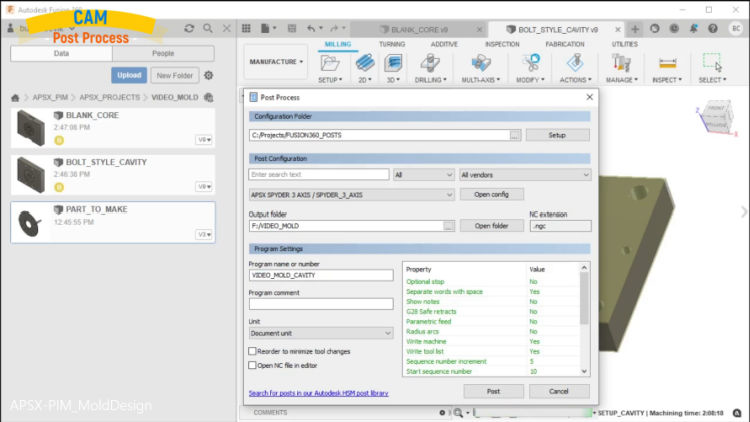750x422 pixels.
Task: Browse for configuration folder with ellipsis button
Action: pyautogui.click(x=514, y=135)
